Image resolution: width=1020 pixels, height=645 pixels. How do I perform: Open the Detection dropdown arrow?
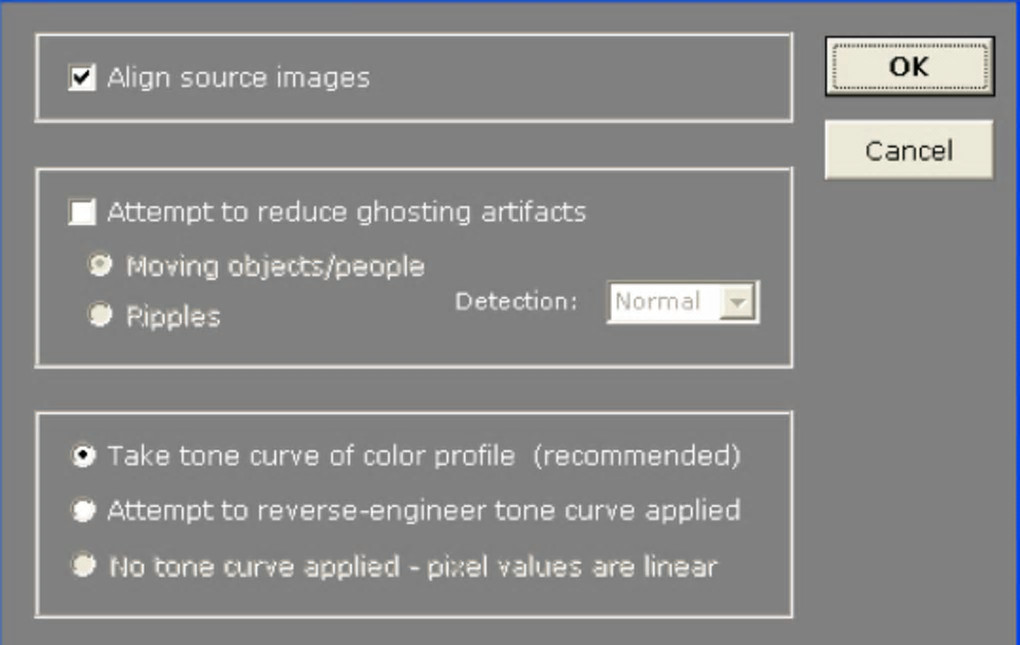click(x=737, y=302)
